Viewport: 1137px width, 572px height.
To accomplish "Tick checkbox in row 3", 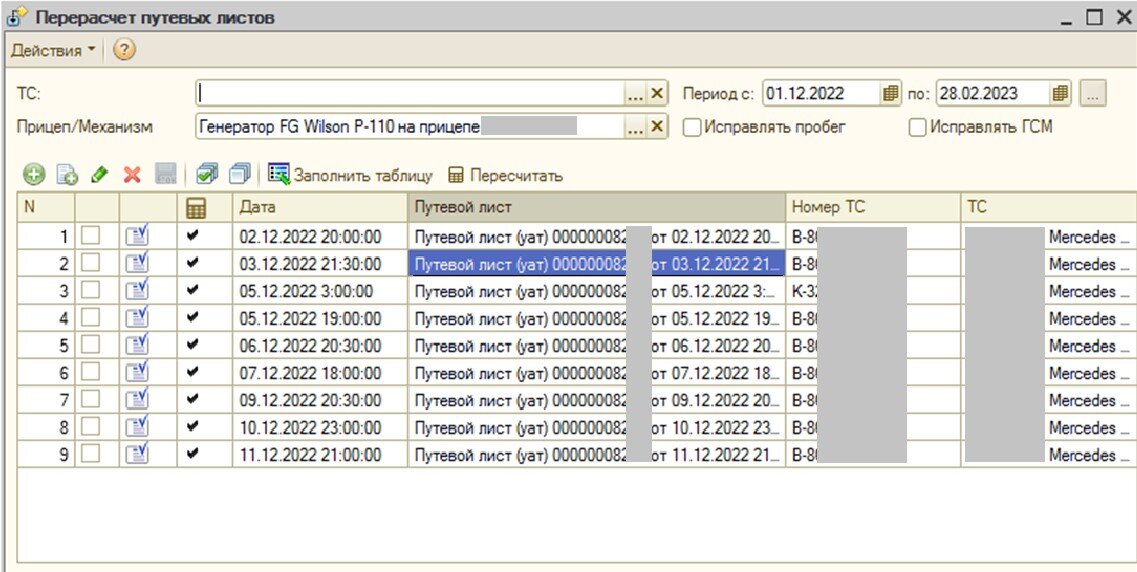I will [90, 291].
